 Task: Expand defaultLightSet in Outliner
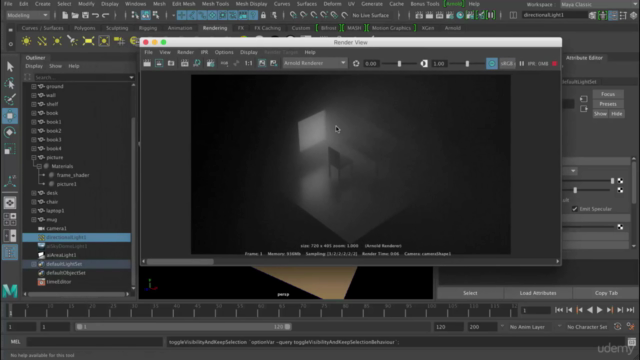click(34, 264)
